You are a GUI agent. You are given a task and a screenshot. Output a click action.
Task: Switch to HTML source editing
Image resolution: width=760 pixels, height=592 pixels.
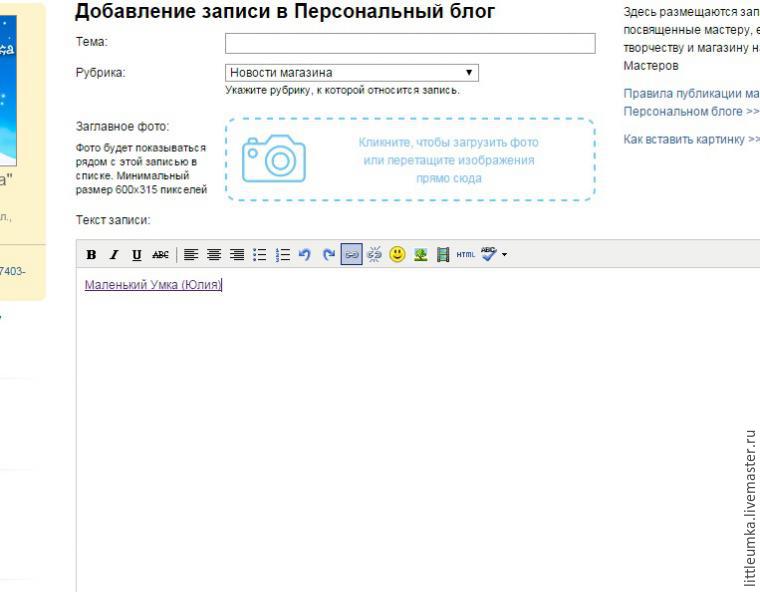[465, 255]
